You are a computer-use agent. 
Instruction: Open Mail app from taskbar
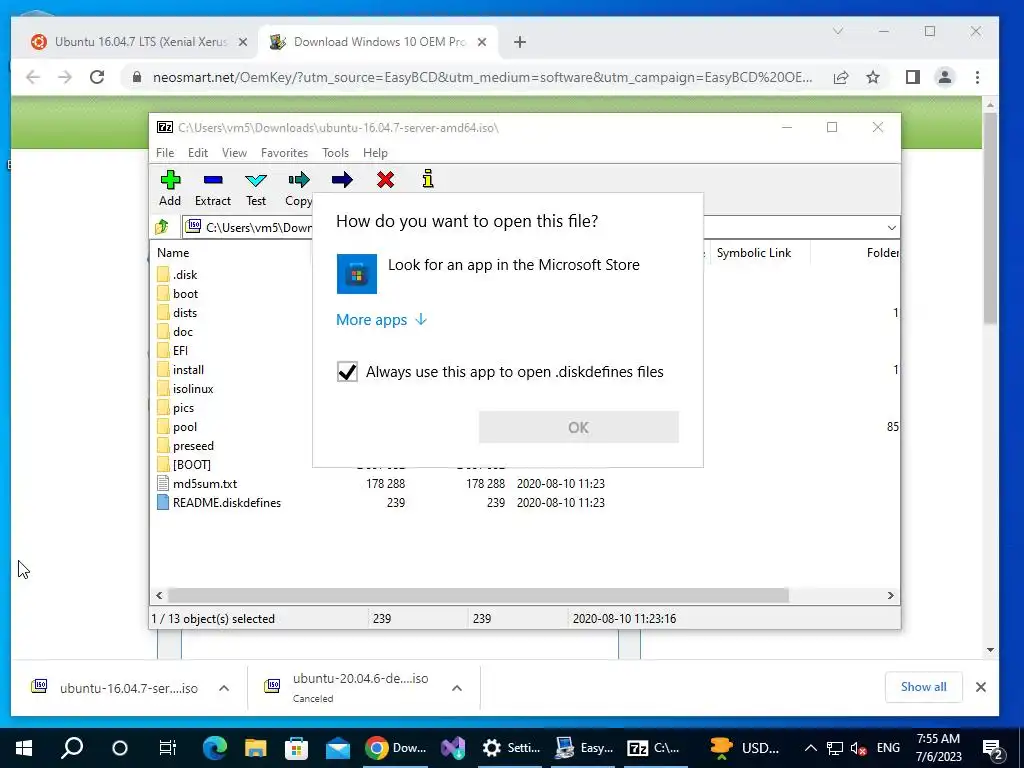338,748
